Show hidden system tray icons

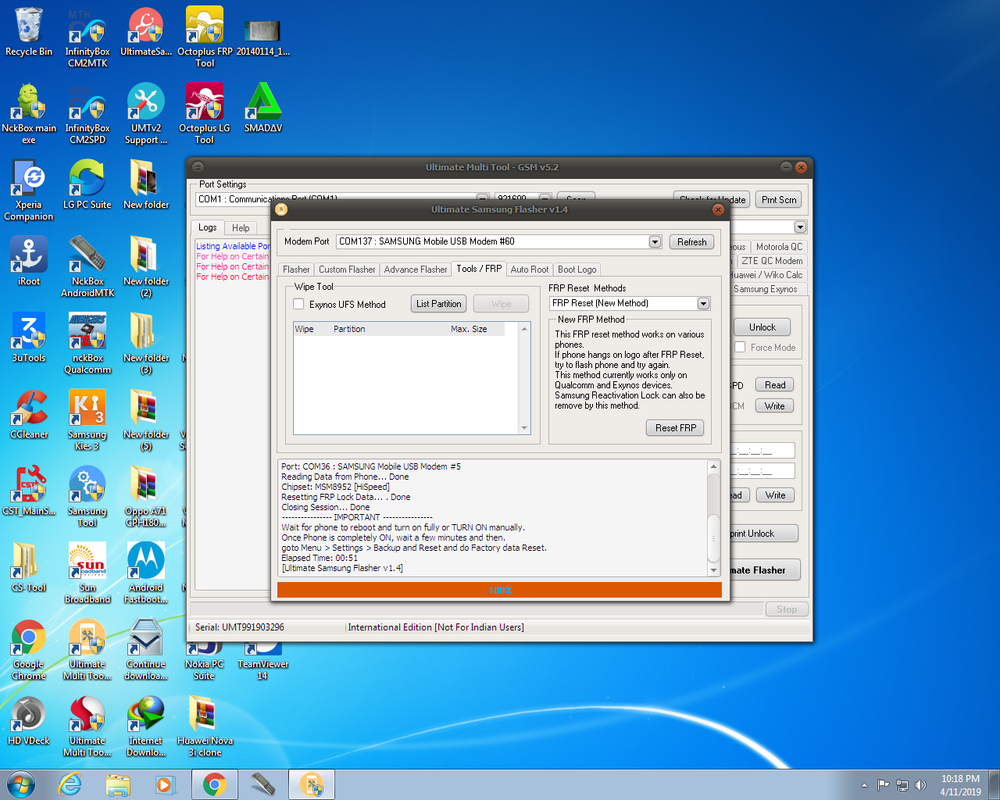point(864,785)
